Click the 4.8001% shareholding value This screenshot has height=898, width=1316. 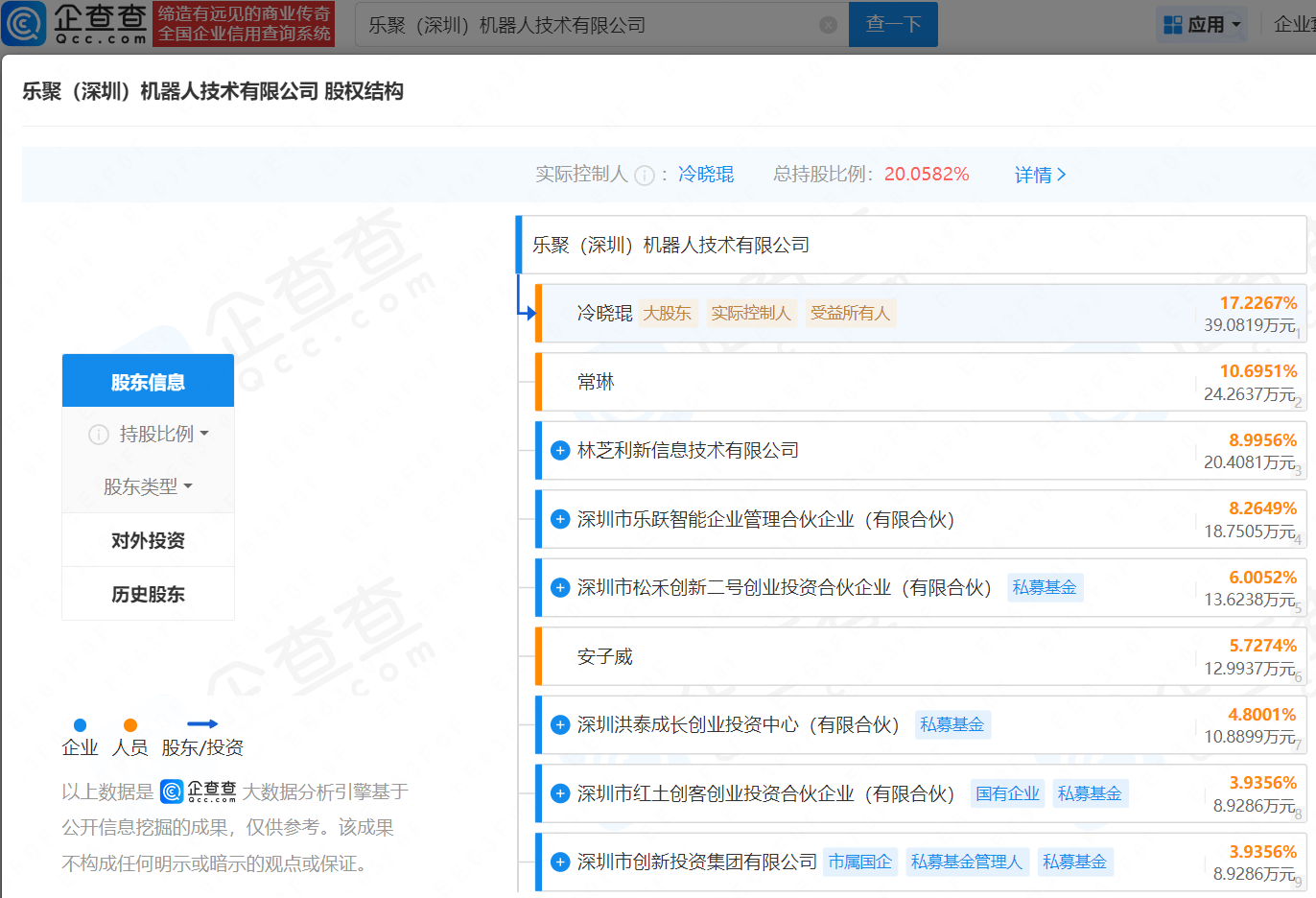[1263, 715]
